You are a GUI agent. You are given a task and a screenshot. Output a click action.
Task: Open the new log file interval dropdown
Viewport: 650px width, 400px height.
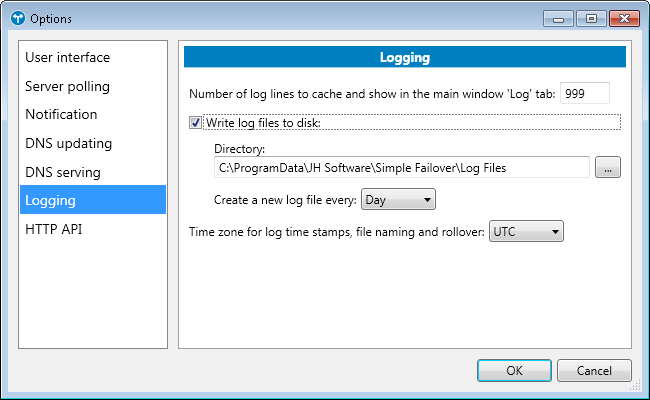[x=398, y=200]
